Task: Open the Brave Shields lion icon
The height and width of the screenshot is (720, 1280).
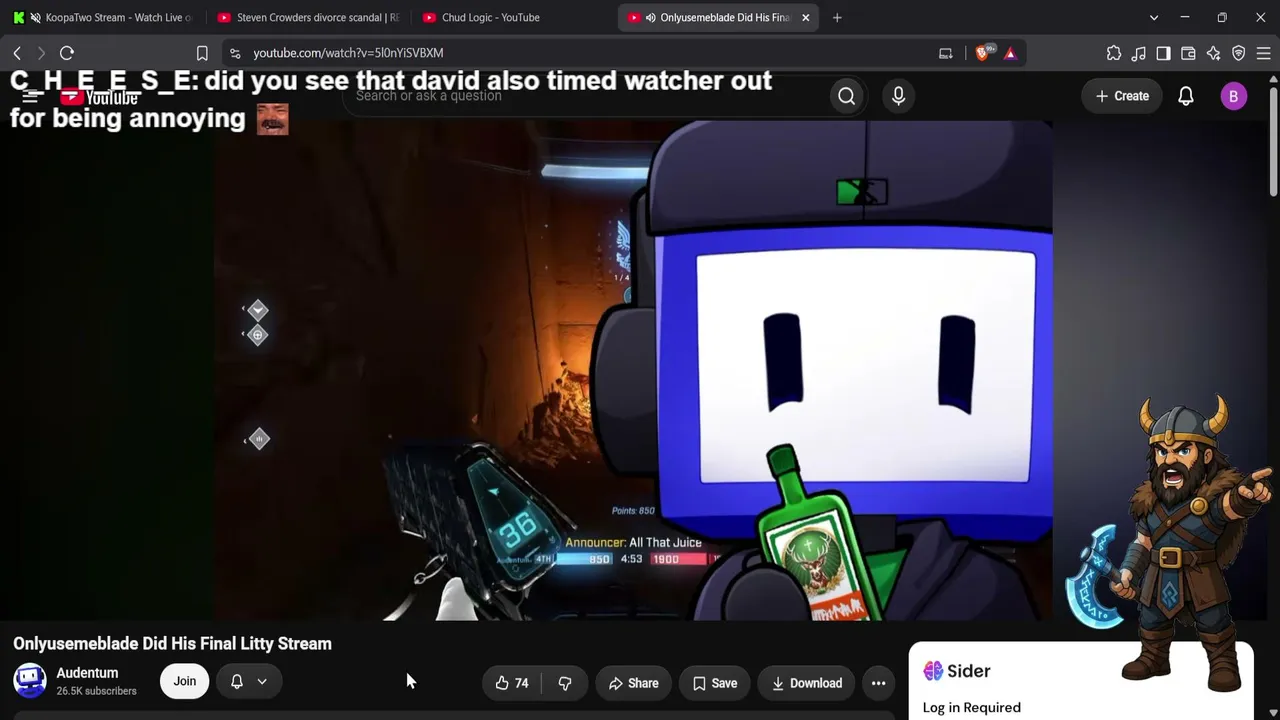Action: 982,53
